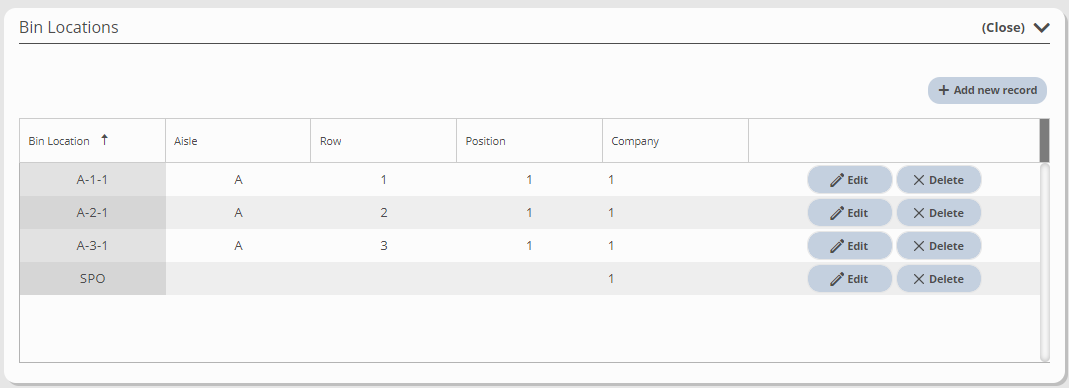The image size is (1069, 388).
Task: Select the SPO bin location cell
Action: 93,279
